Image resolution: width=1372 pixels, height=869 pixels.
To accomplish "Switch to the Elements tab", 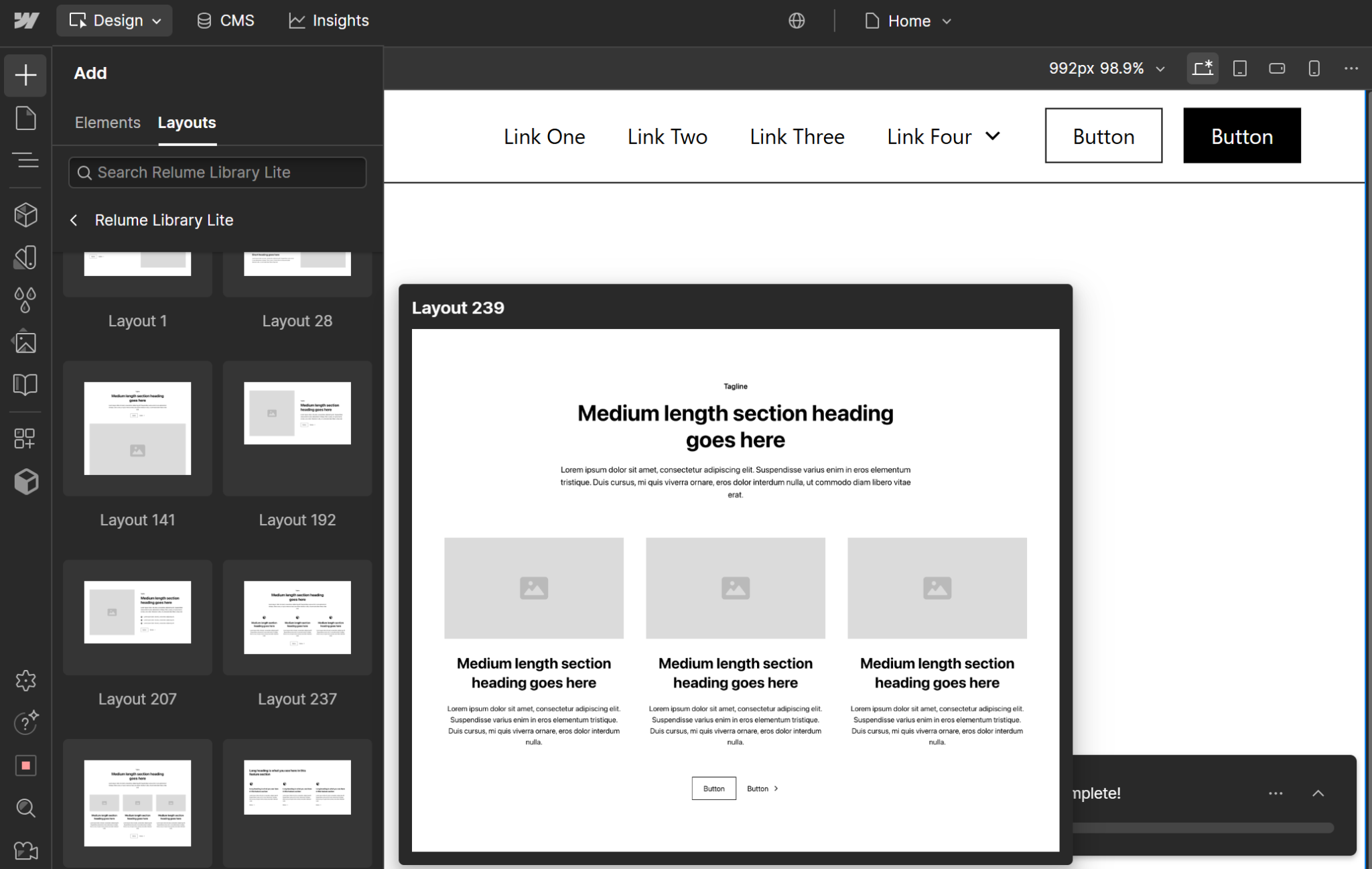I will point(107,123).
